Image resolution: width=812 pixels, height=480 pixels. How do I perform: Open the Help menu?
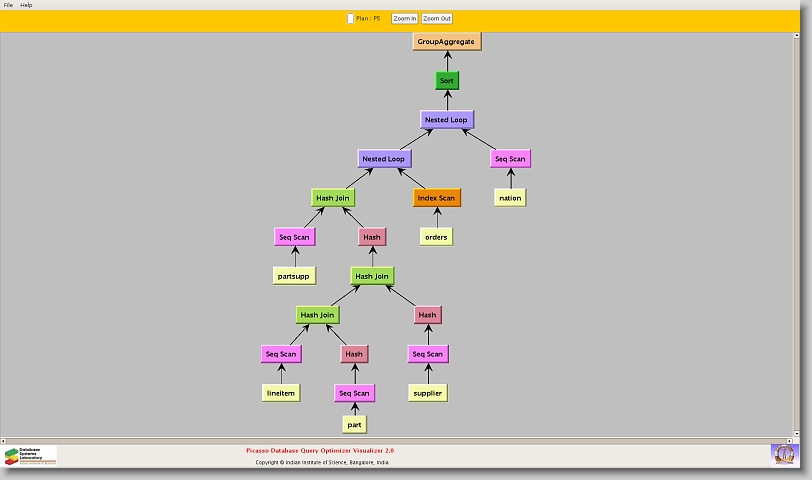[27, 5]
